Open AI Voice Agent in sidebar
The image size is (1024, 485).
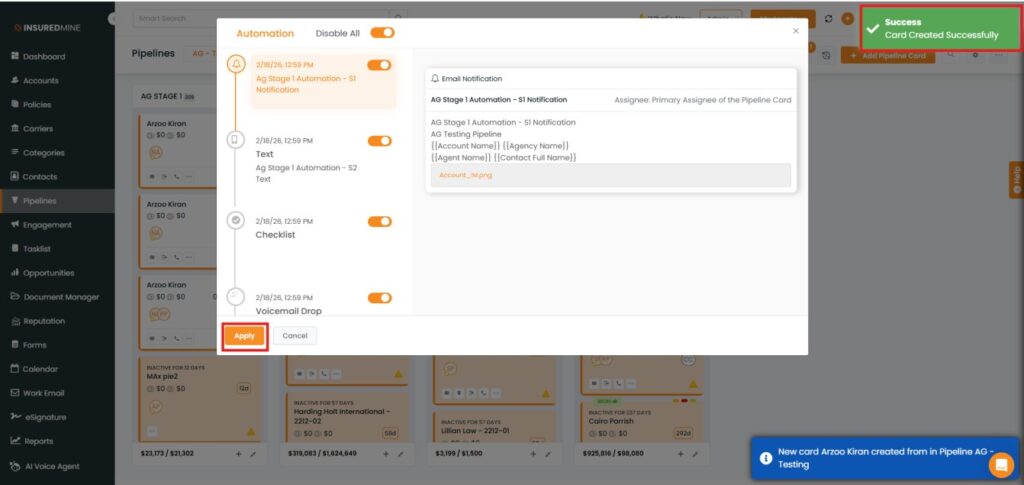coord(51,466)
